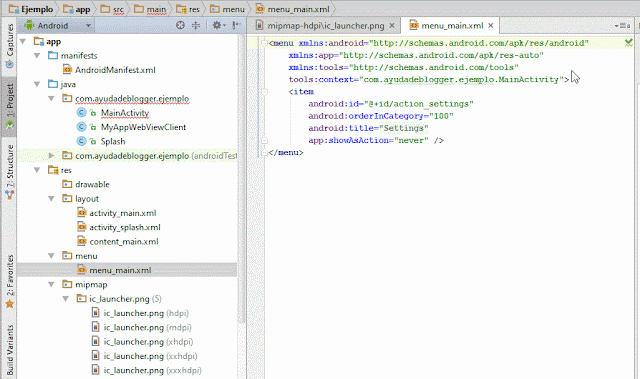Select the drawable folder

click(87, 184)
